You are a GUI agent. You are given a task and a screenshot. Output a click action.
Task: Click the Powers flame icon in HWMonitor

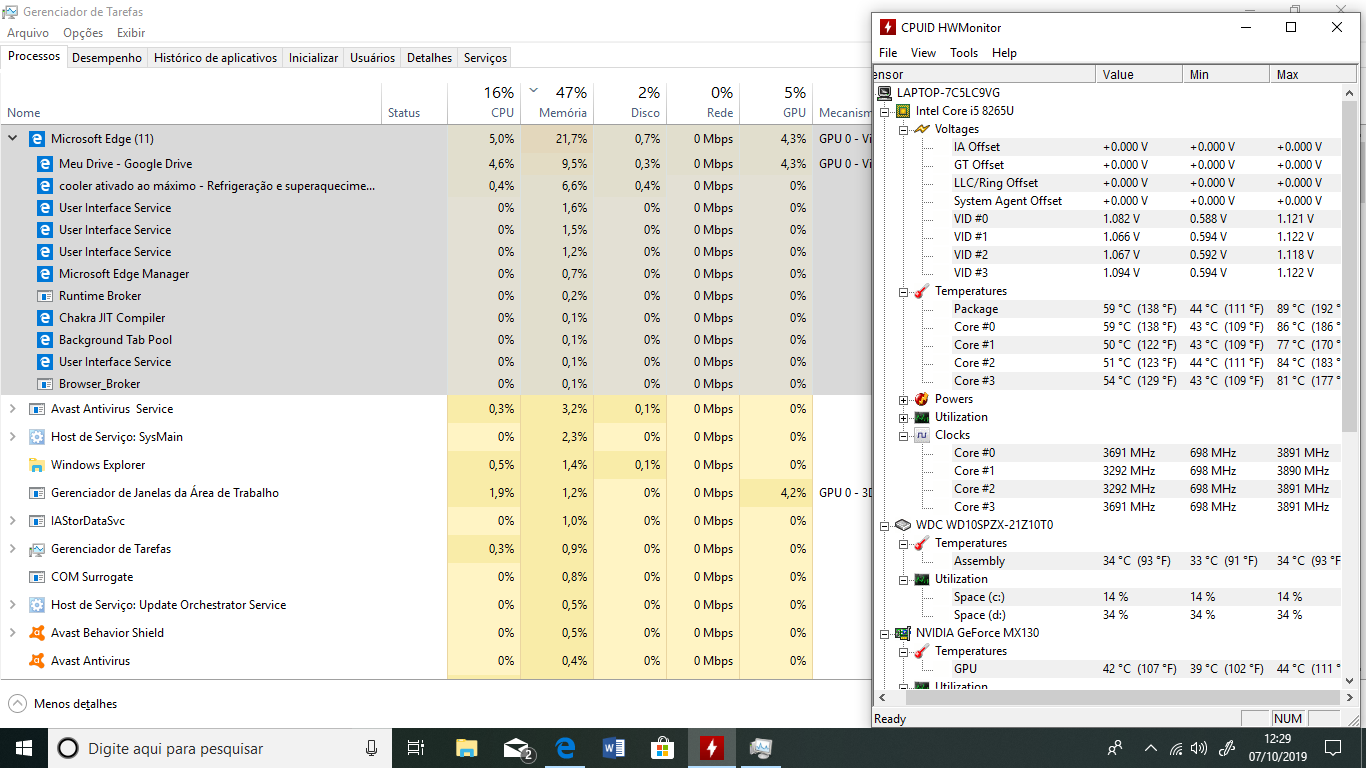click(x=922, y=399)
